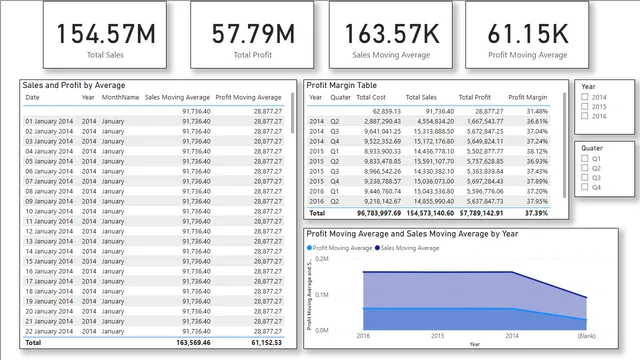Click the '38.12%' profit margin cell
This screenshot has height=360, width=640.
[x=537, y=151]
